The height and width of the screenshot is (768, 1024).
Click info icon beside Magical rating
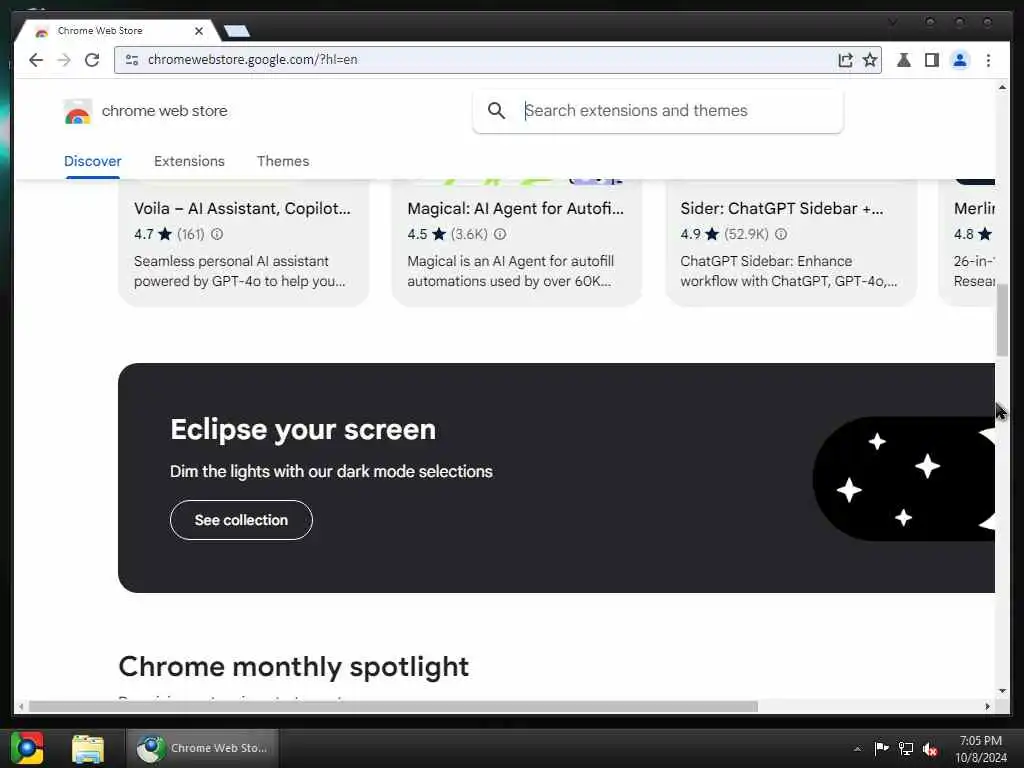(500, 234)
